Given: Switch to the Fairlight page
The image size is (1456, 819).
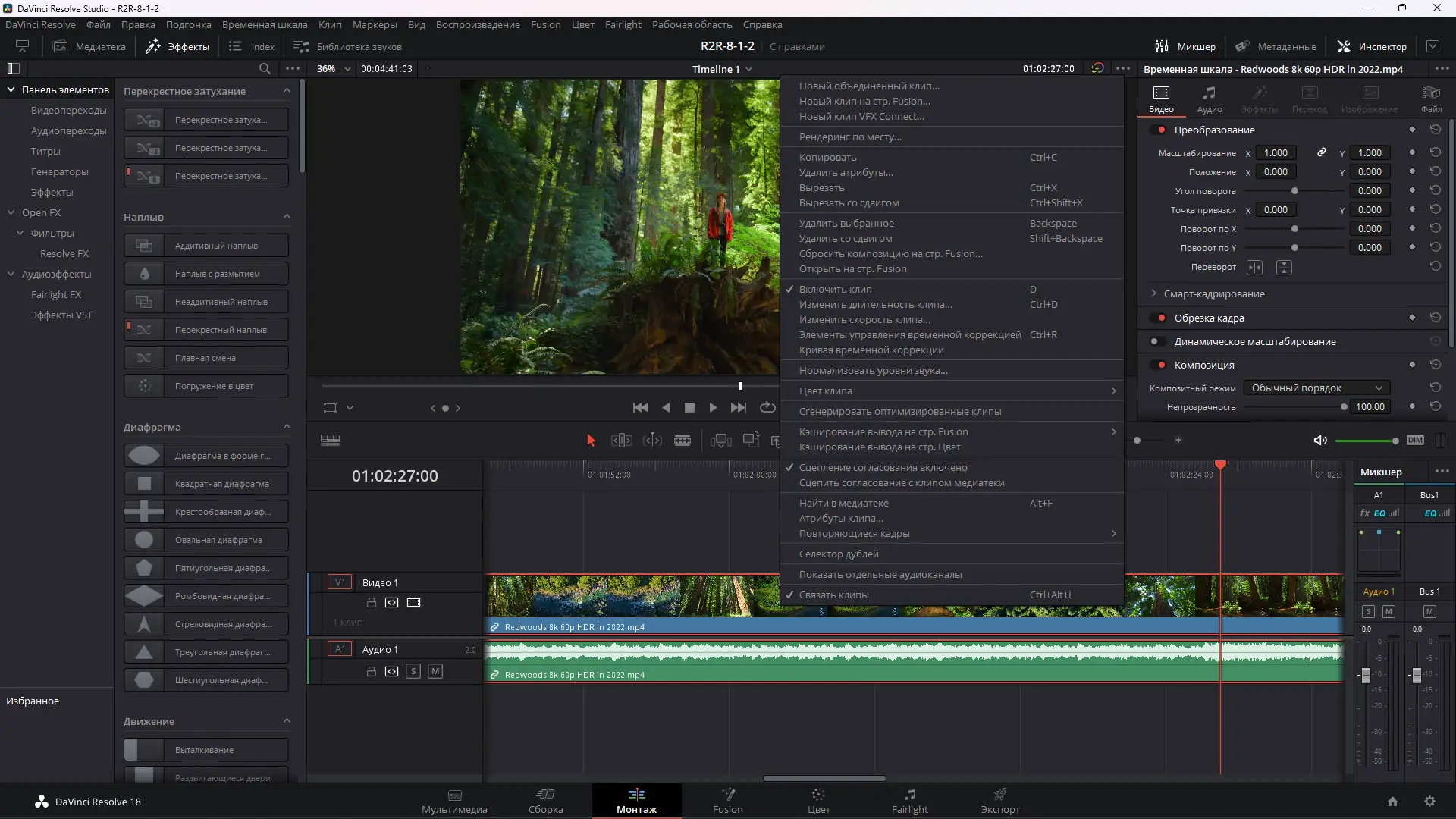Looking at the screenshot, I should click(x=909, y=801).
